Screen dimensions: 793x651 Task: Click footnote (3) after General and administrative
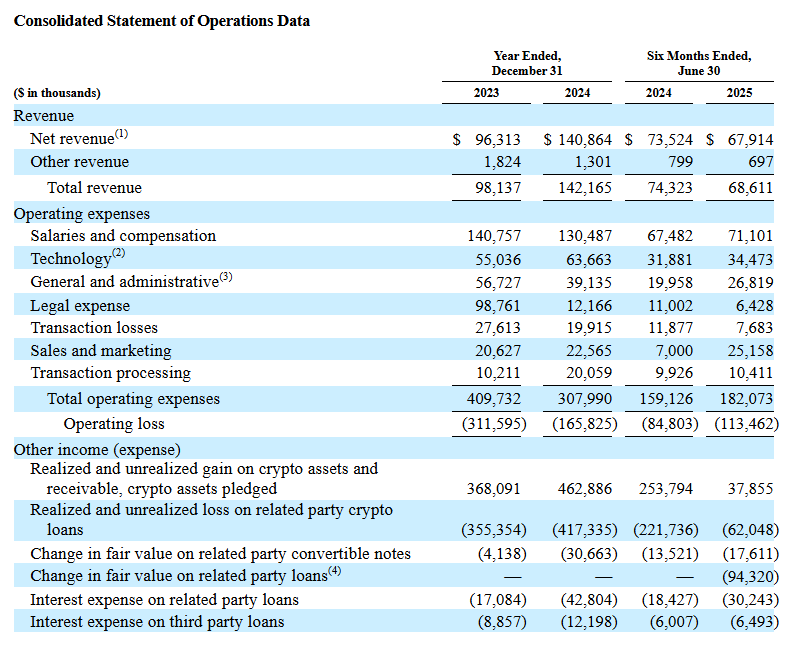pyautogui.click(x=225, y=277)
